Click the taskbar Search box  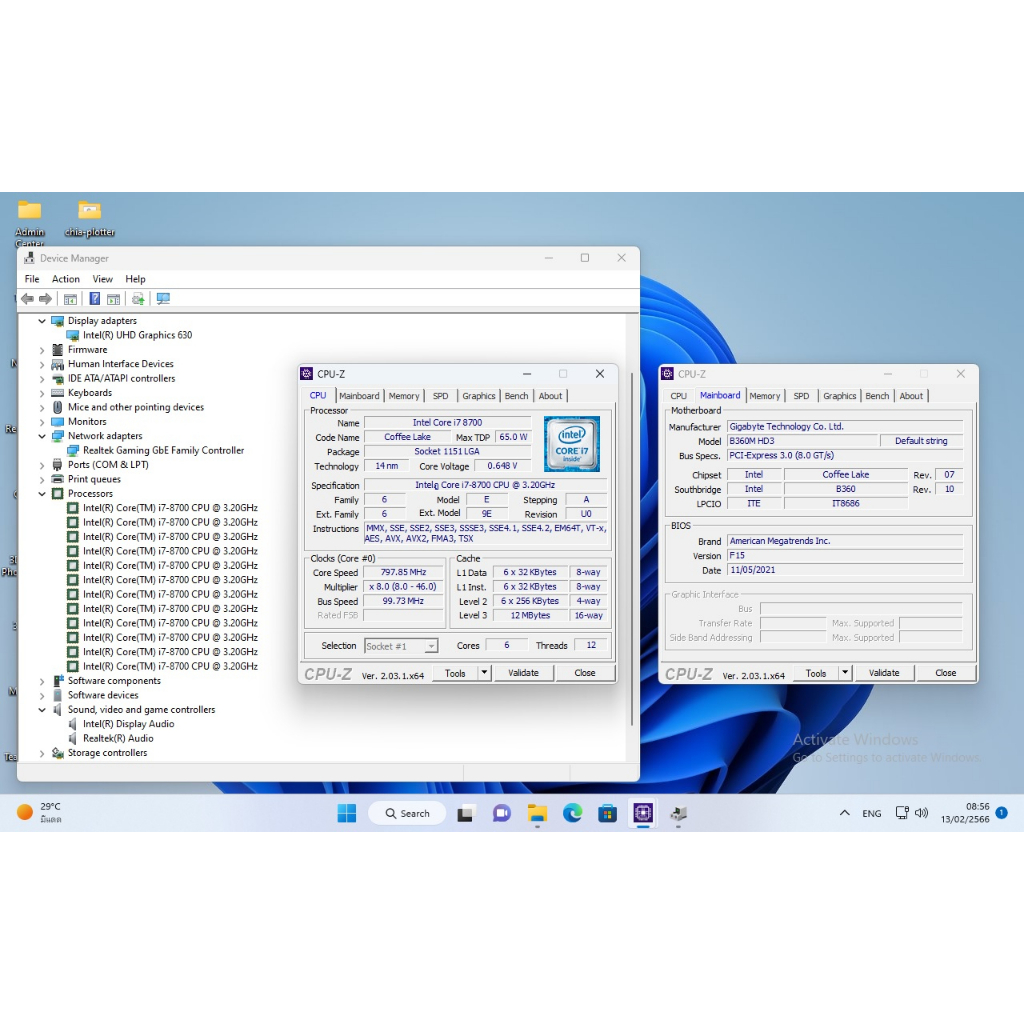[x=407, y=813]
